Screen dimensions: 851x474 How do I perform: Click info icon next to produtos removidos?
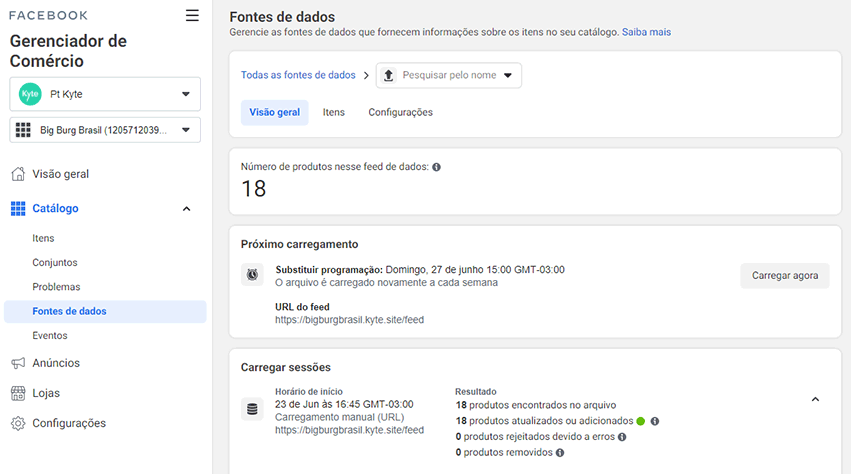click(560, 453)
